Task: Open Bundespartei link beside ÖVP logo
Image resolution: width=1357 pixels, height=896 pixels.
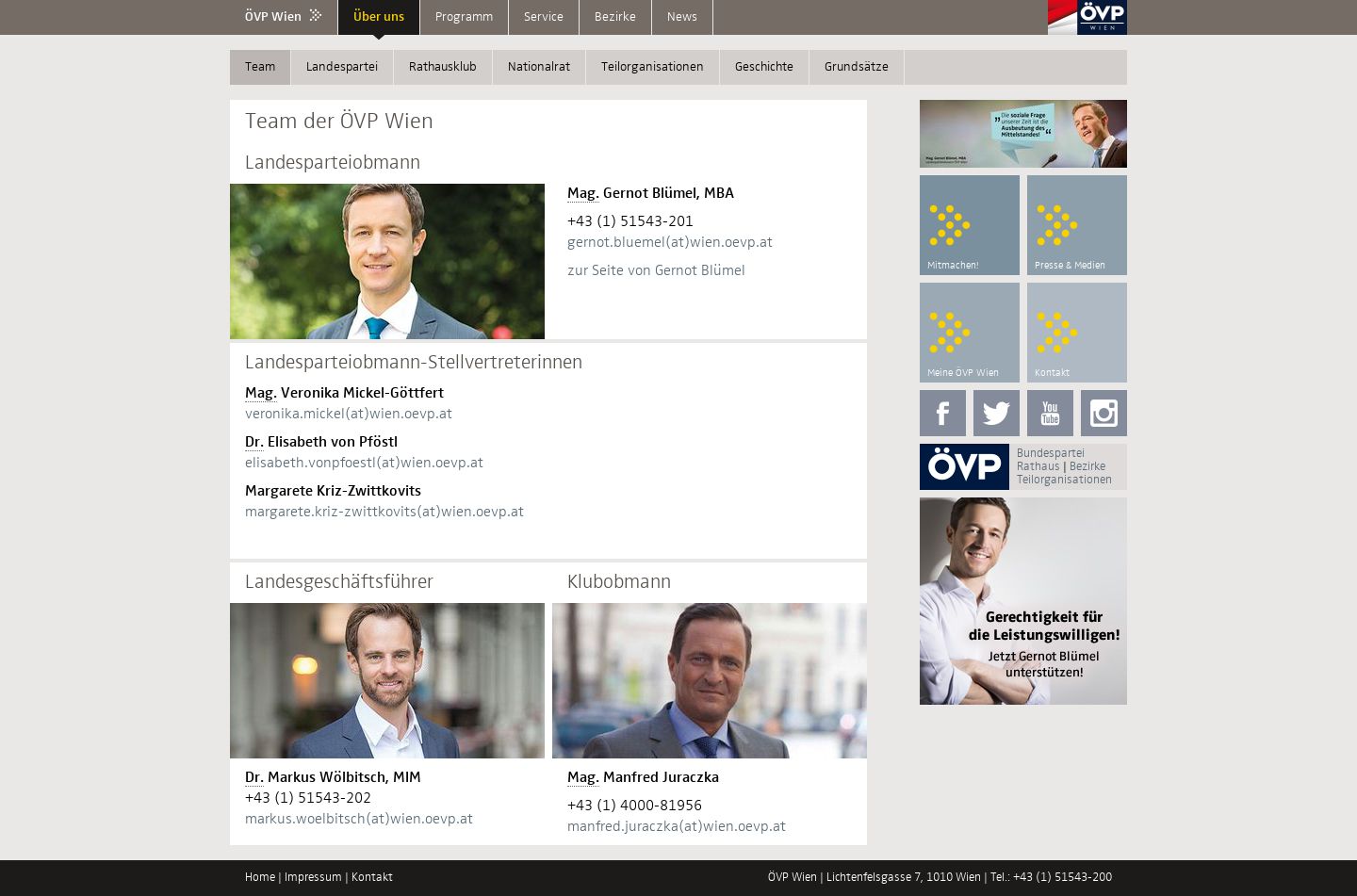Action: (1051, 453)
